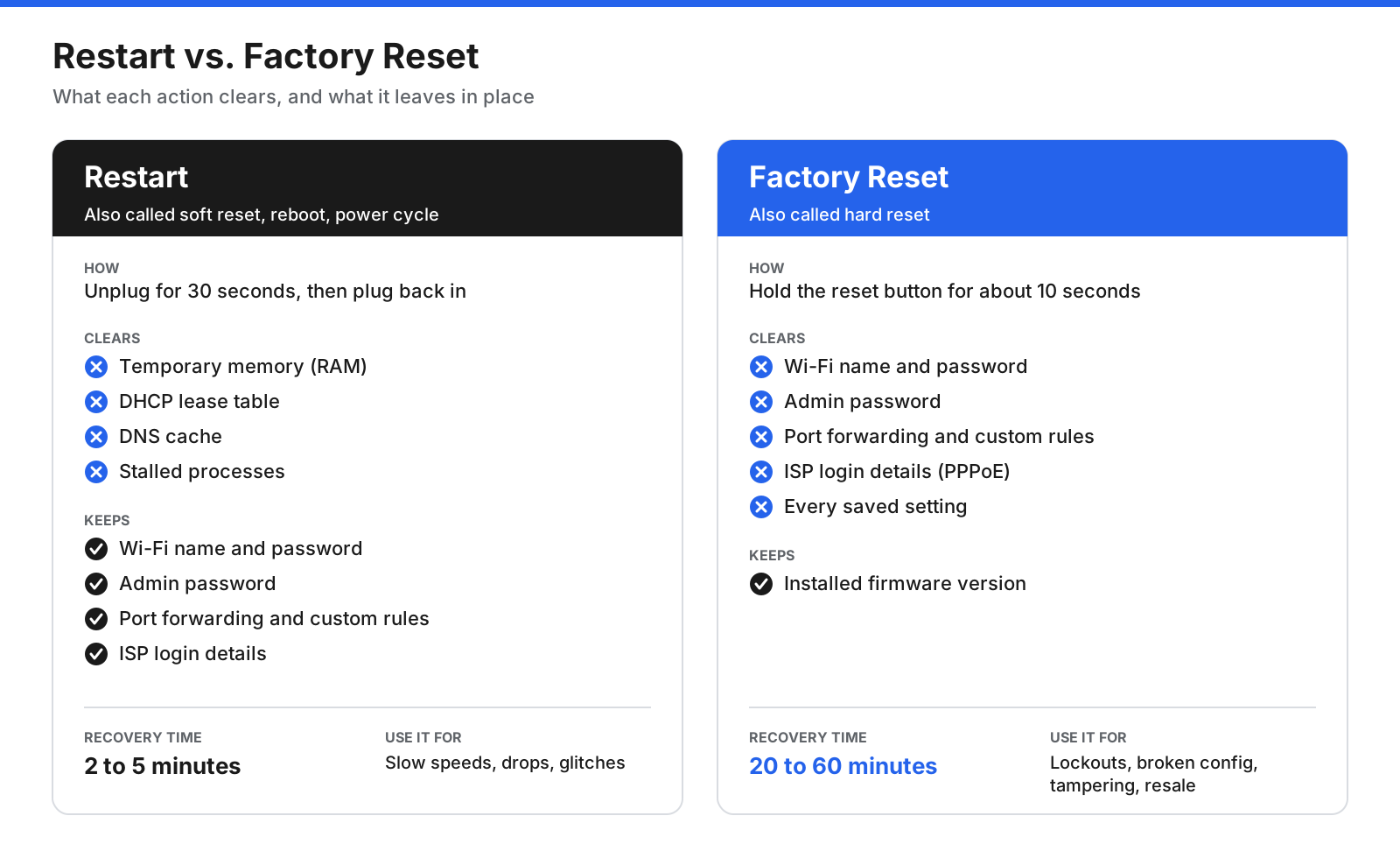Click the checkmark beside Restart's Wi-Fi name and password
Viewport: 1400px width, 858px height.
coord(96,549)
